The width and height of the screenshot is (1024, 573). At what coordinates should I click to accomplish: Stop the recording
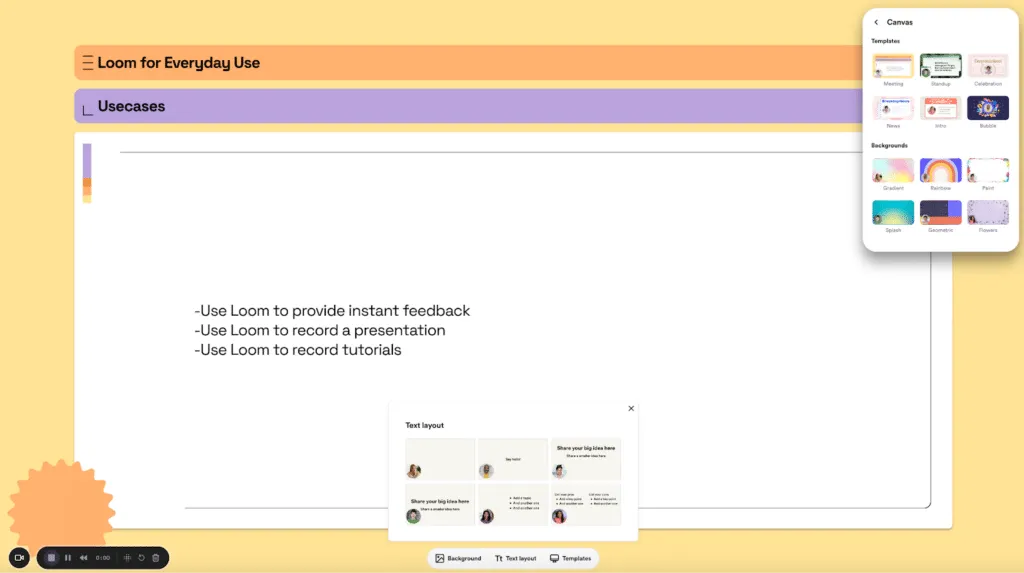click(52, 558)
